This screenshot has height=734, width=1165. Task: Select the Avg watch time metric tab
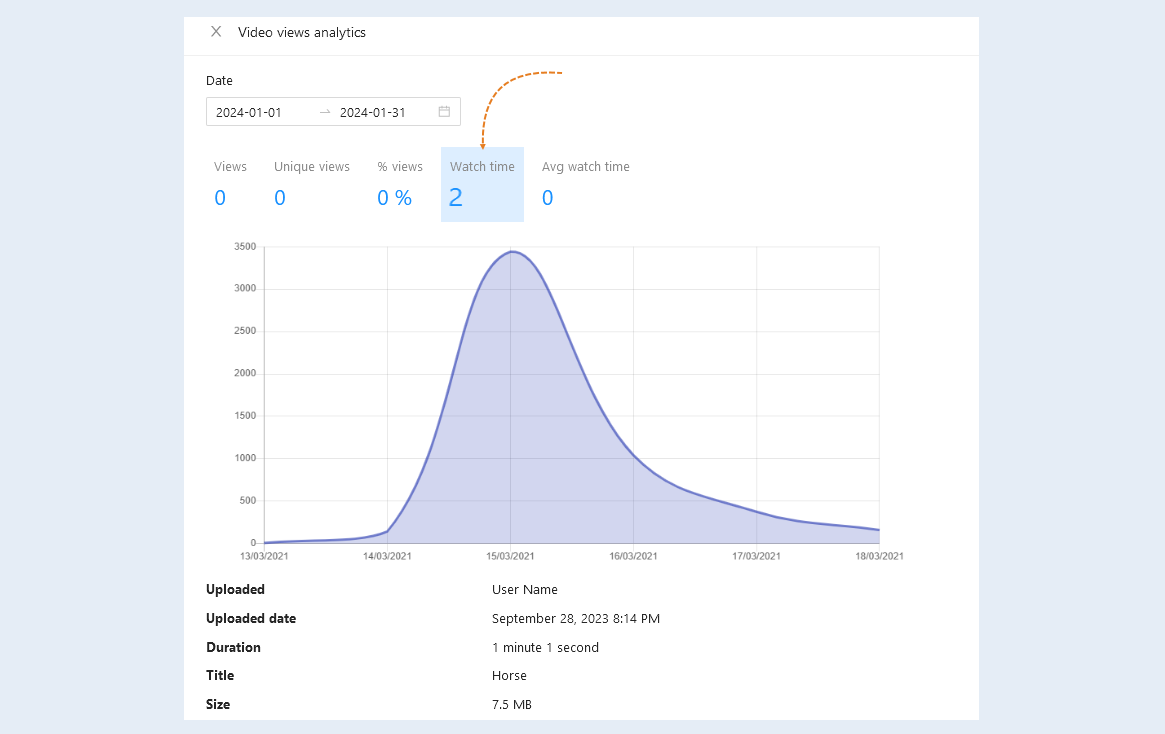(585, 184)
